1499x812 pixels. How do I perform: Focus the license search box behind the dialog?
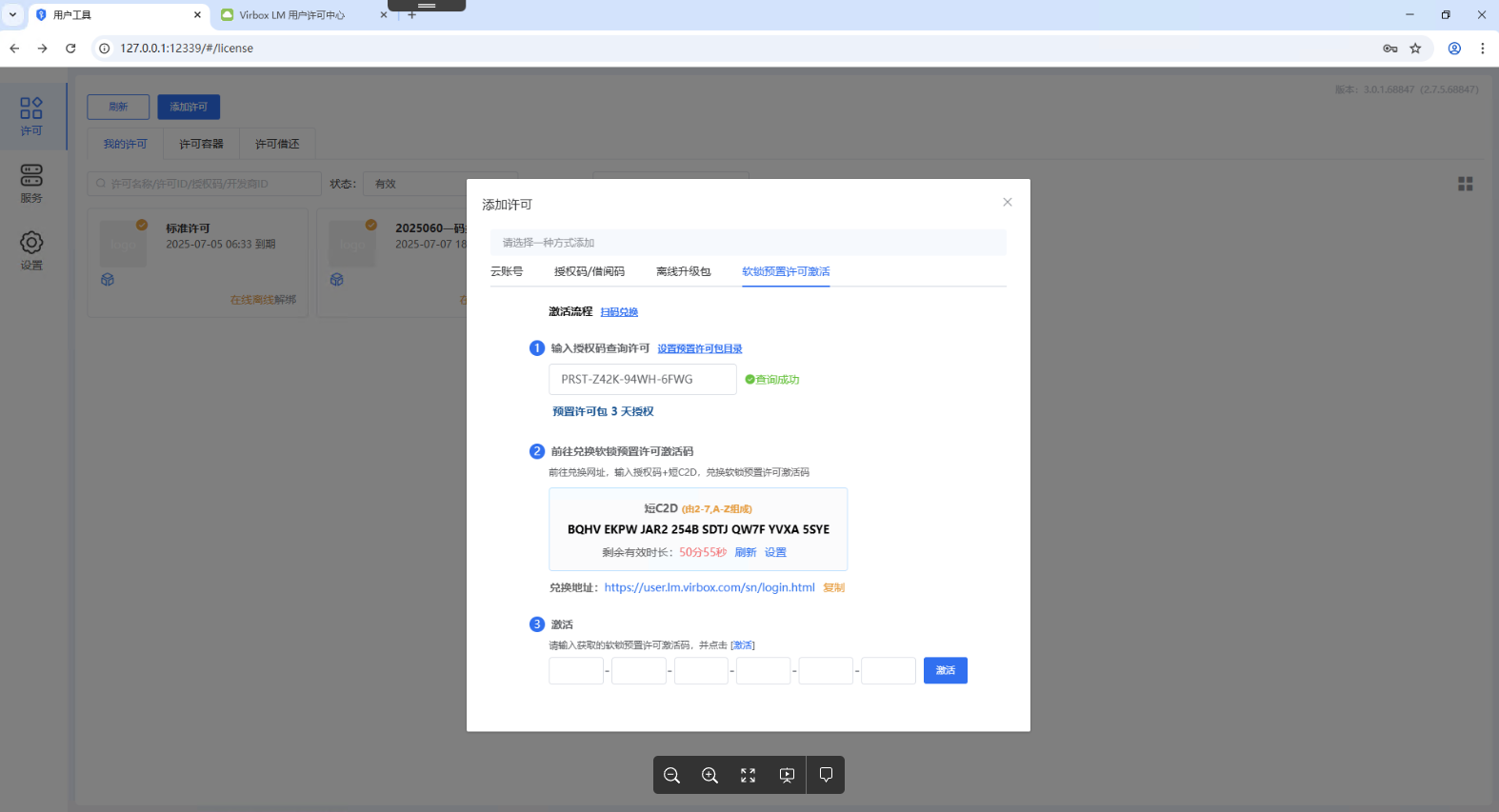point(204,184)
